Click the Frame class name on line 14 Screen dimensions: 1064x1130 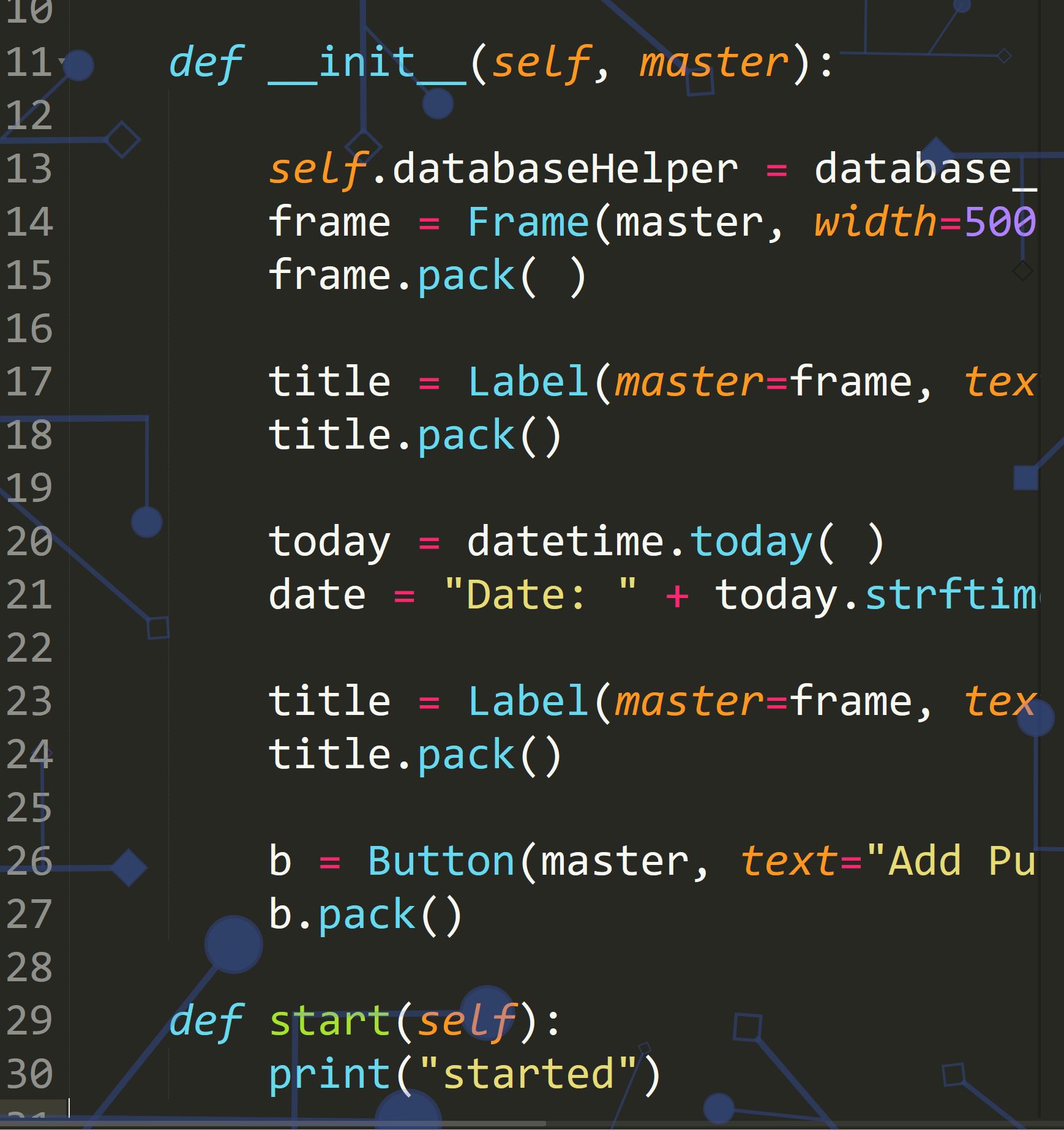point(528,222)
